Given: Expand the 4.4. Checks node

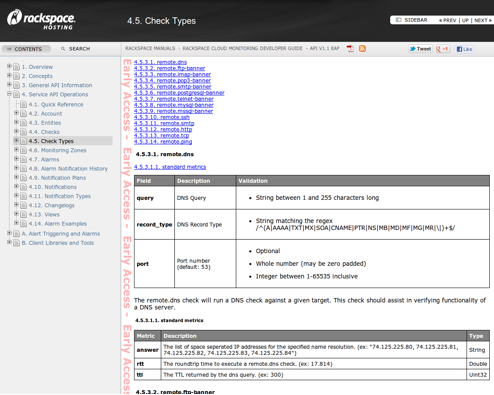Looking at the screenshot, I should 16,131.
